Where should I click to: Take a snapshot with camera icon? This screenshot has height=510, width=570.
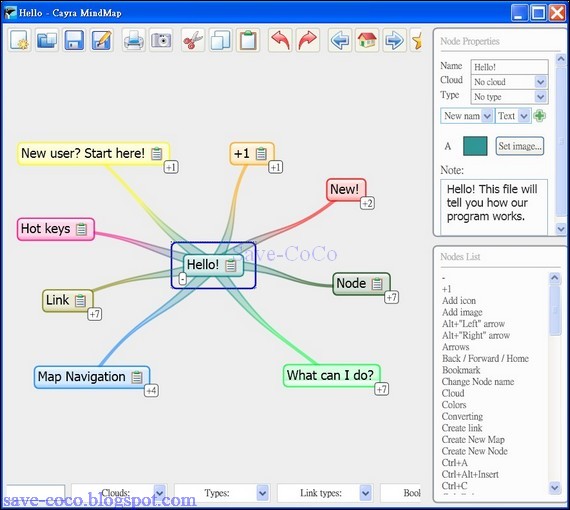click(x=161, y=40)
